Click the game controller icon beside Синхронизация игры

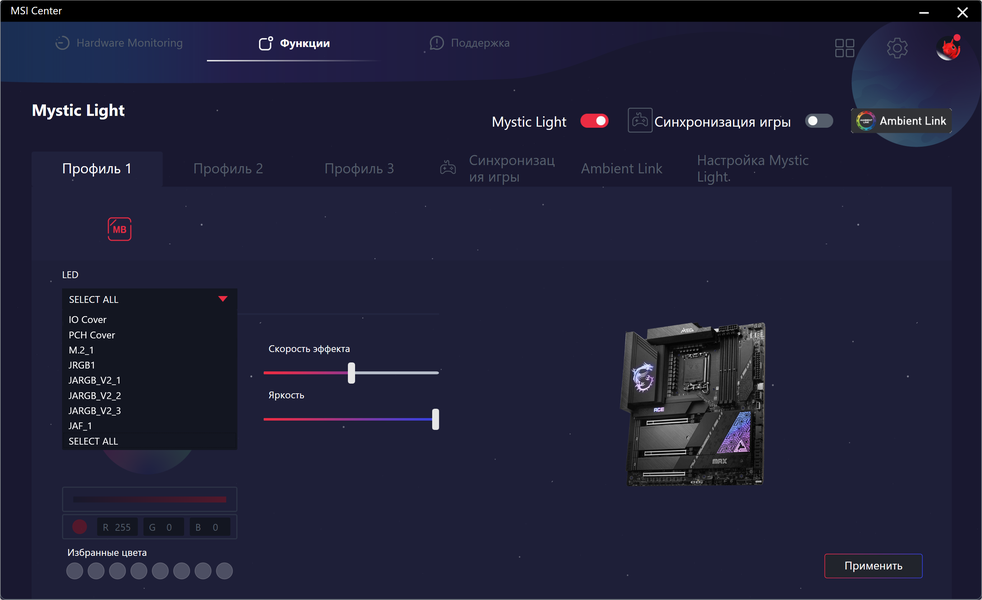click(x=639, y=120)
